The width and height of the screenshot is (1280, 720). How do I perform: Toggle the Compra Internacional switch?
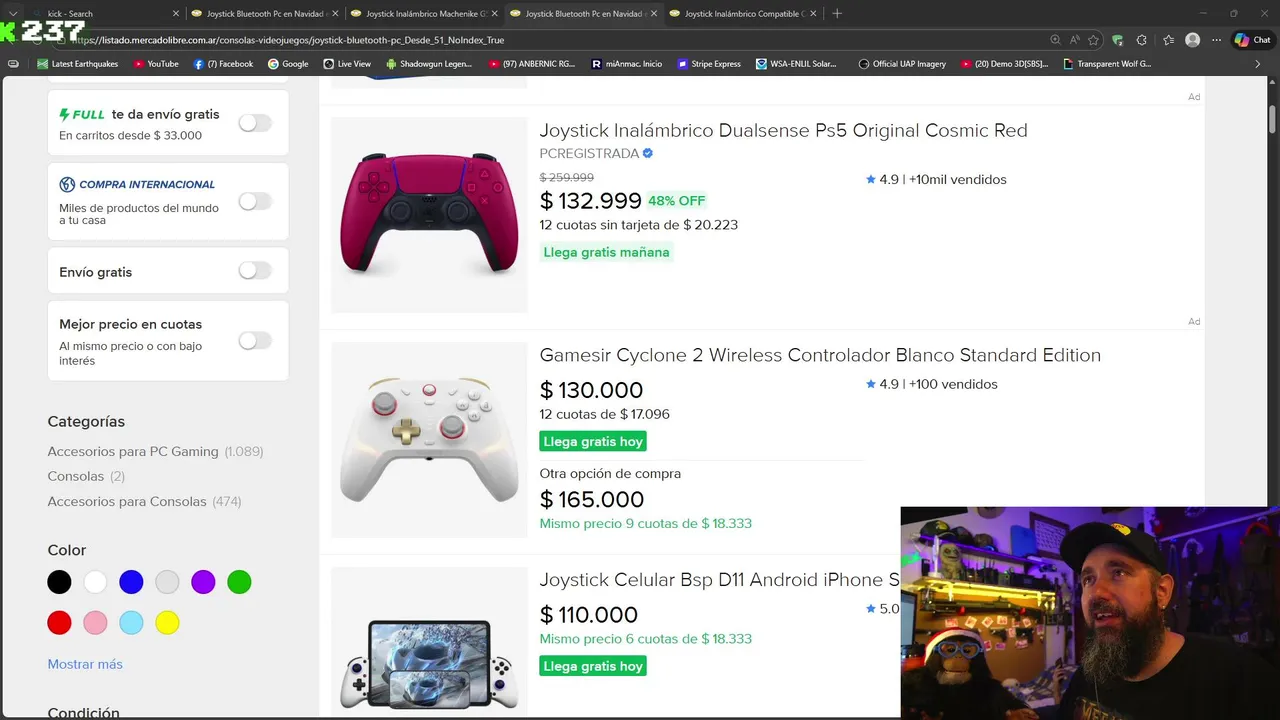point(254,201)
